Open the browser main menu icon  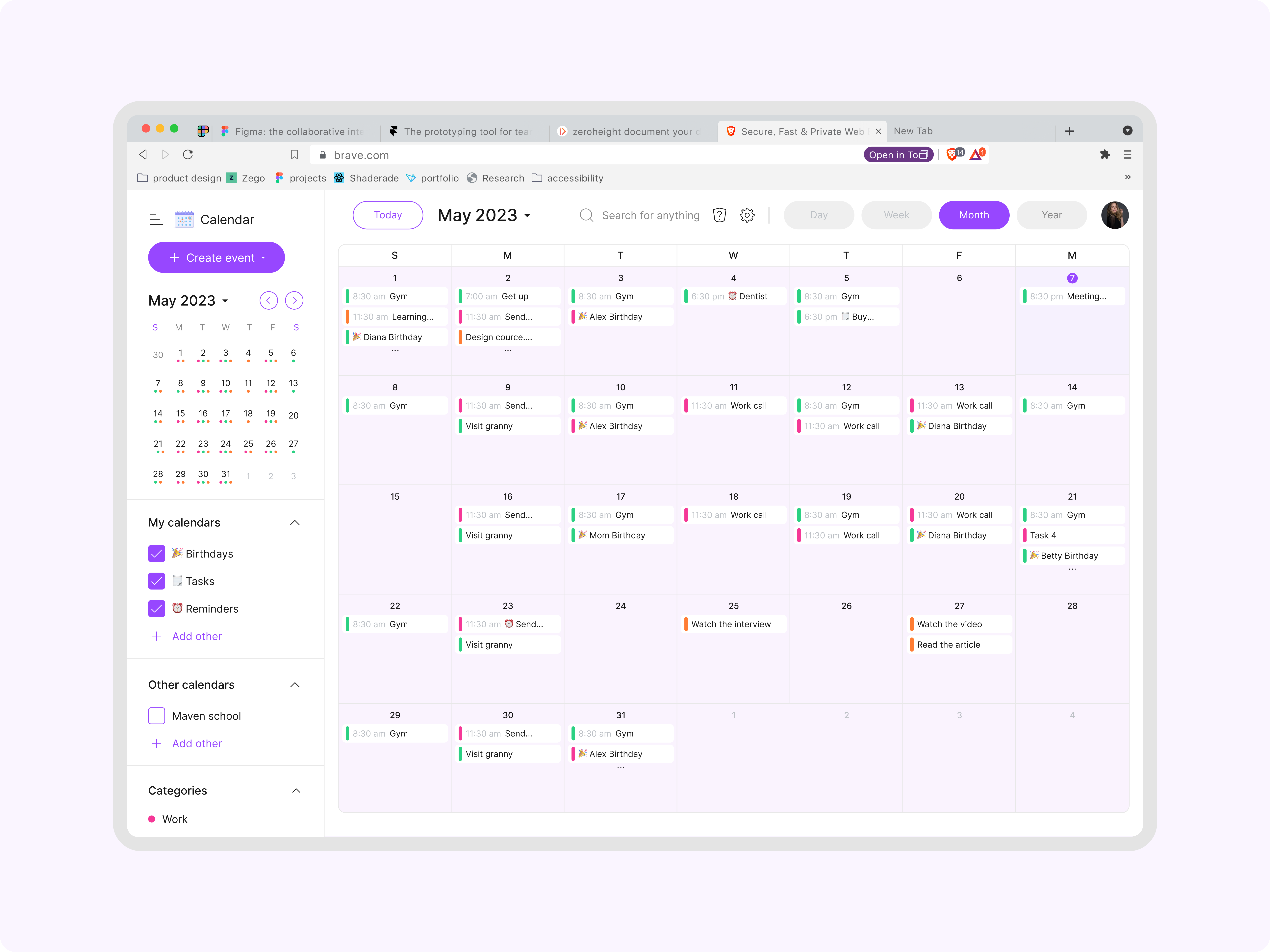click(1128, 154)
